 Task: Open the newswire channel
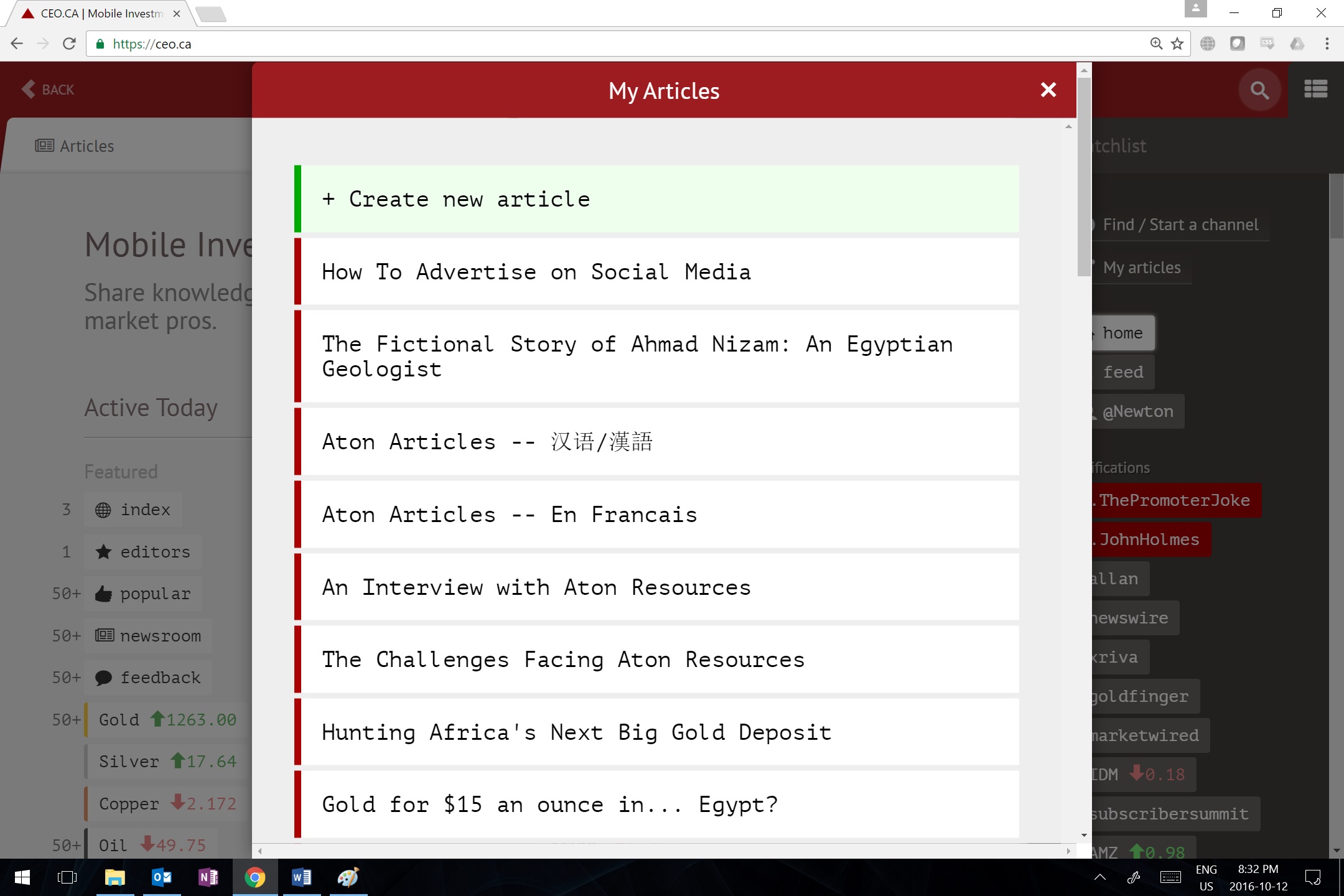pyautogui.click(x=1135, y=618)
